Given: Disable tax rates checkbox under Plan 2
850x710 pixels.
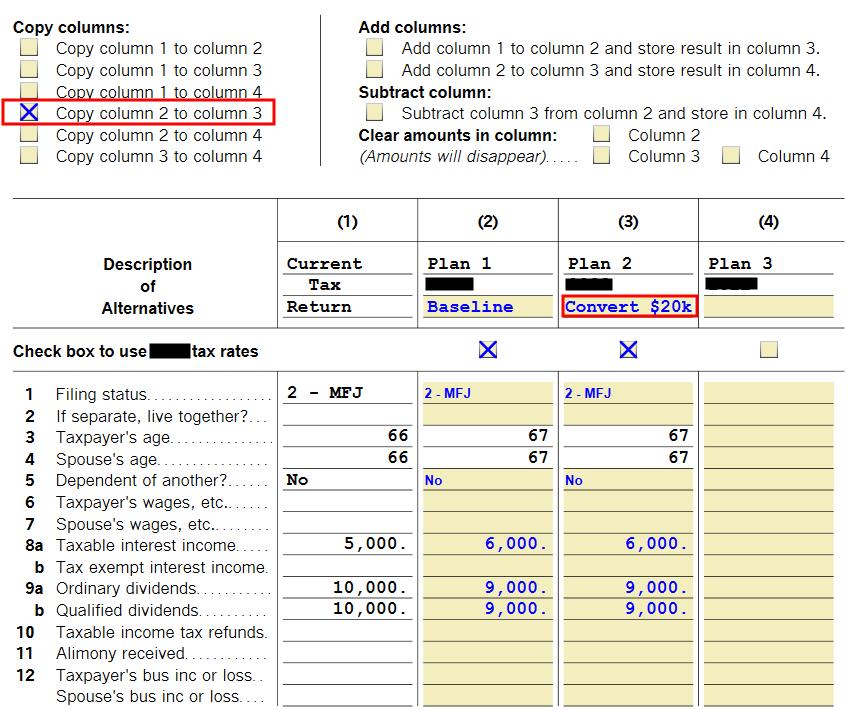Looking at the screenshot, I should click(628, 350).
